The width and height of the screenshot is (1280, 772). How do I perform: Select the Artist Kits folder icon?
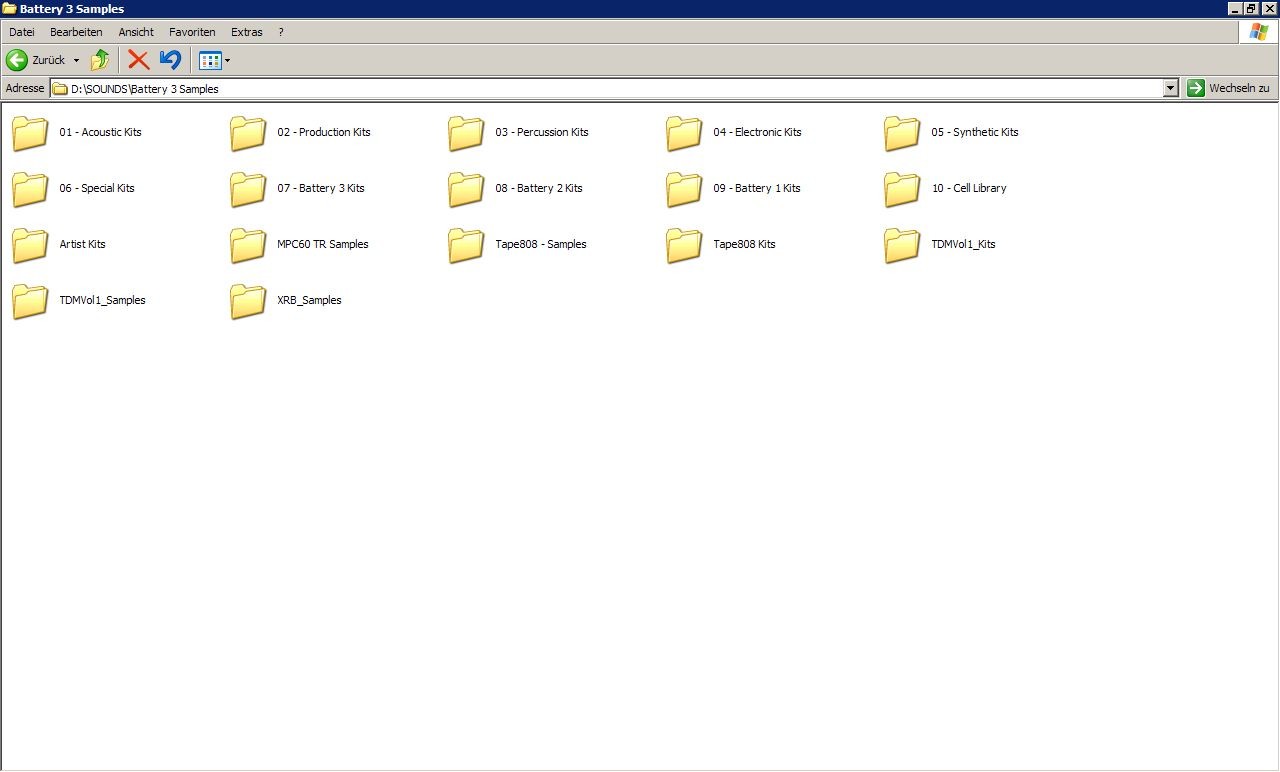point(30,244)
